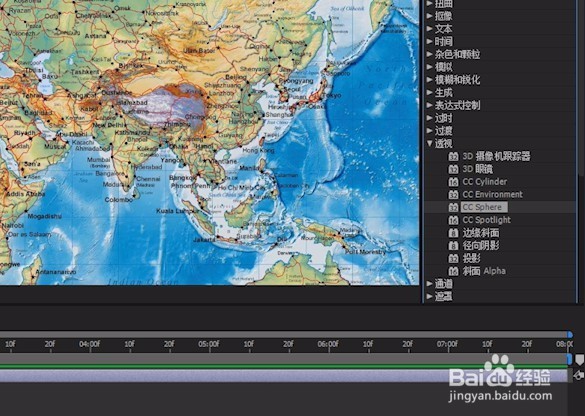The height and width of the screenshot is (416, 585).
Task: Jump to 06:00f on the time ruler
Action: point(328,344)
